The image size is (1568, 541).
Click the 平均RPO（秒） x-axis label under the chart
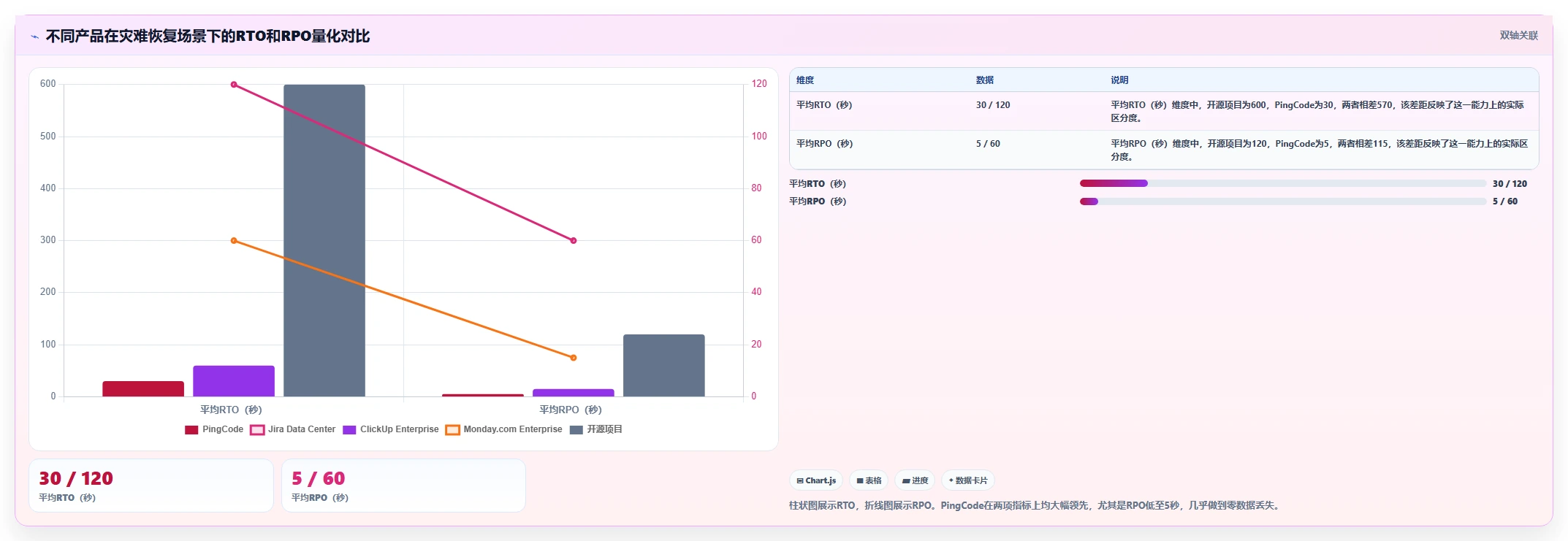[571, 410]
